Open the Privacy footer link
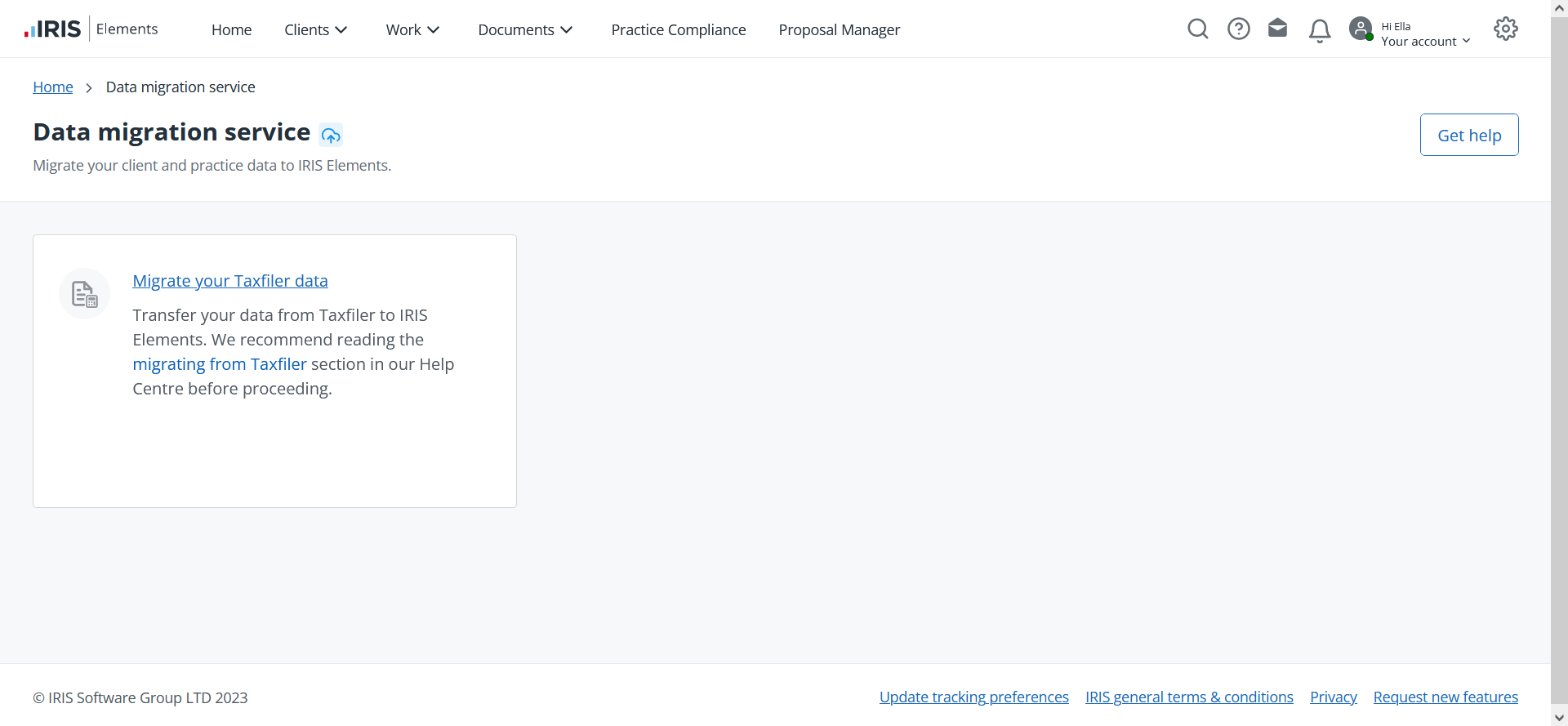1568x726 pixels. click(x=1334, y=697)
